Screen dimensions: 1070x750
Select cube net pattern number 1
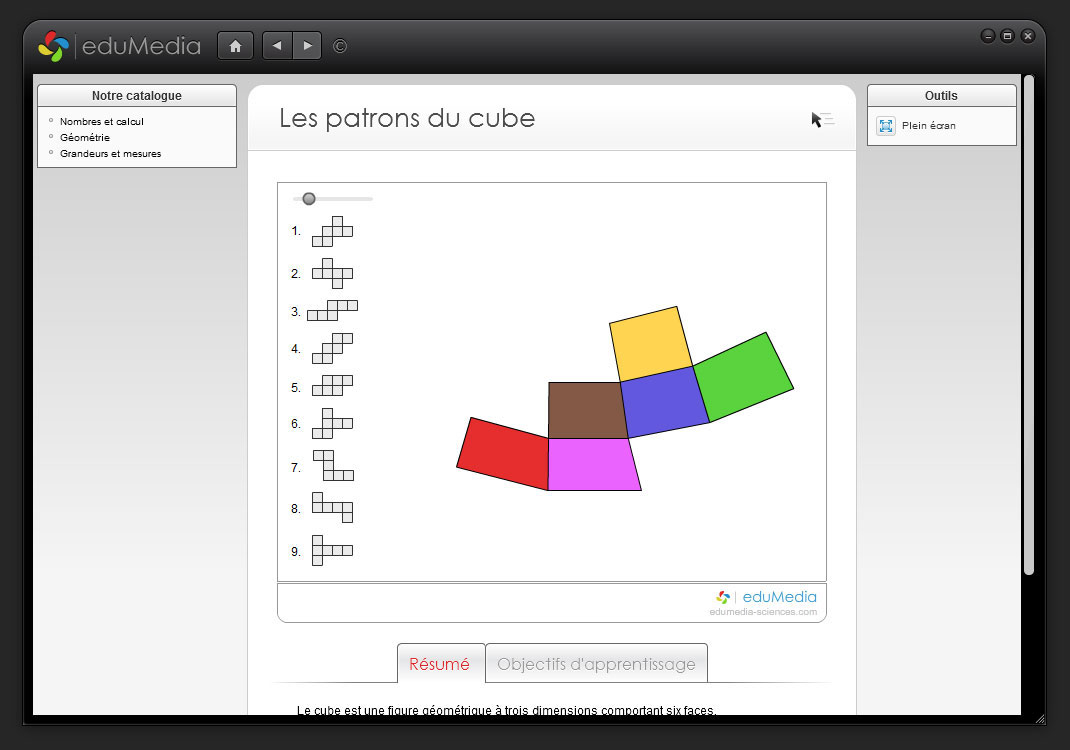click(332, 231)
